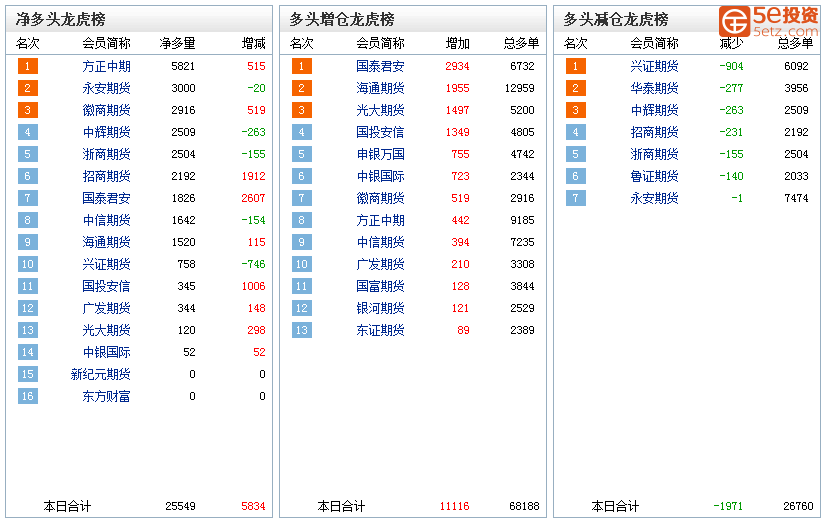826x523 pixels.
Task: Click the 多头减仓龙虎榜 panel title
Action: click(x=616, y=19)
